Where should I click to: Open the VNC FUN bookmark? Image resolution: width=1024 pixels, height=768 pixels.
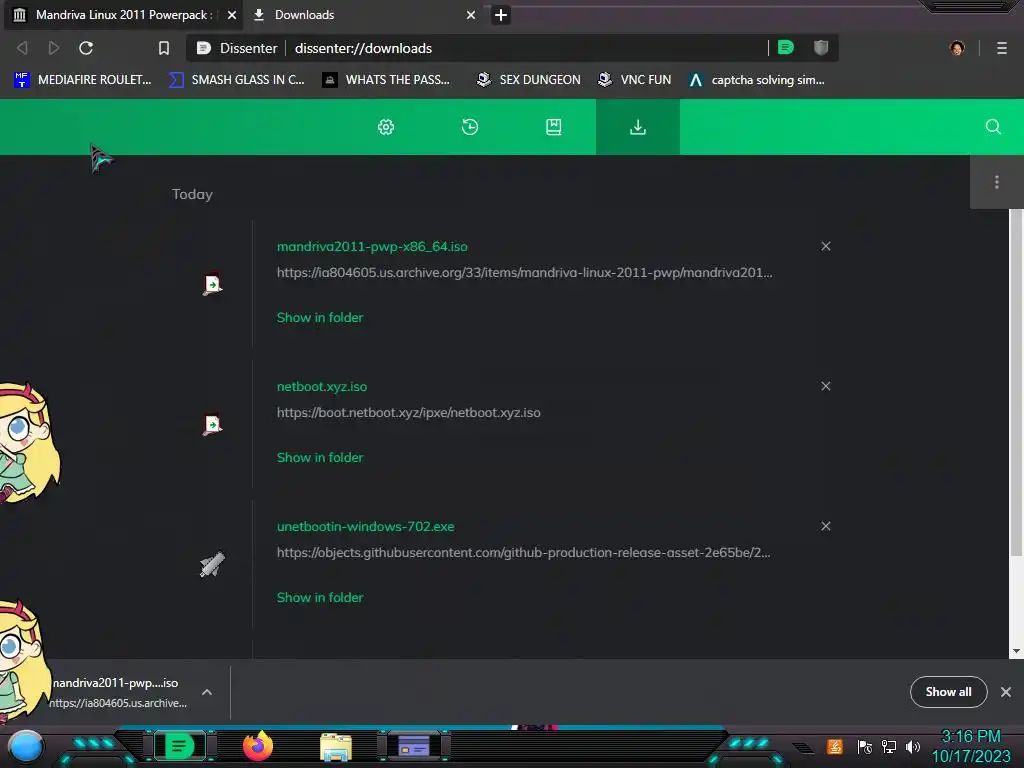pyautogui.click(x=635, y=80)
